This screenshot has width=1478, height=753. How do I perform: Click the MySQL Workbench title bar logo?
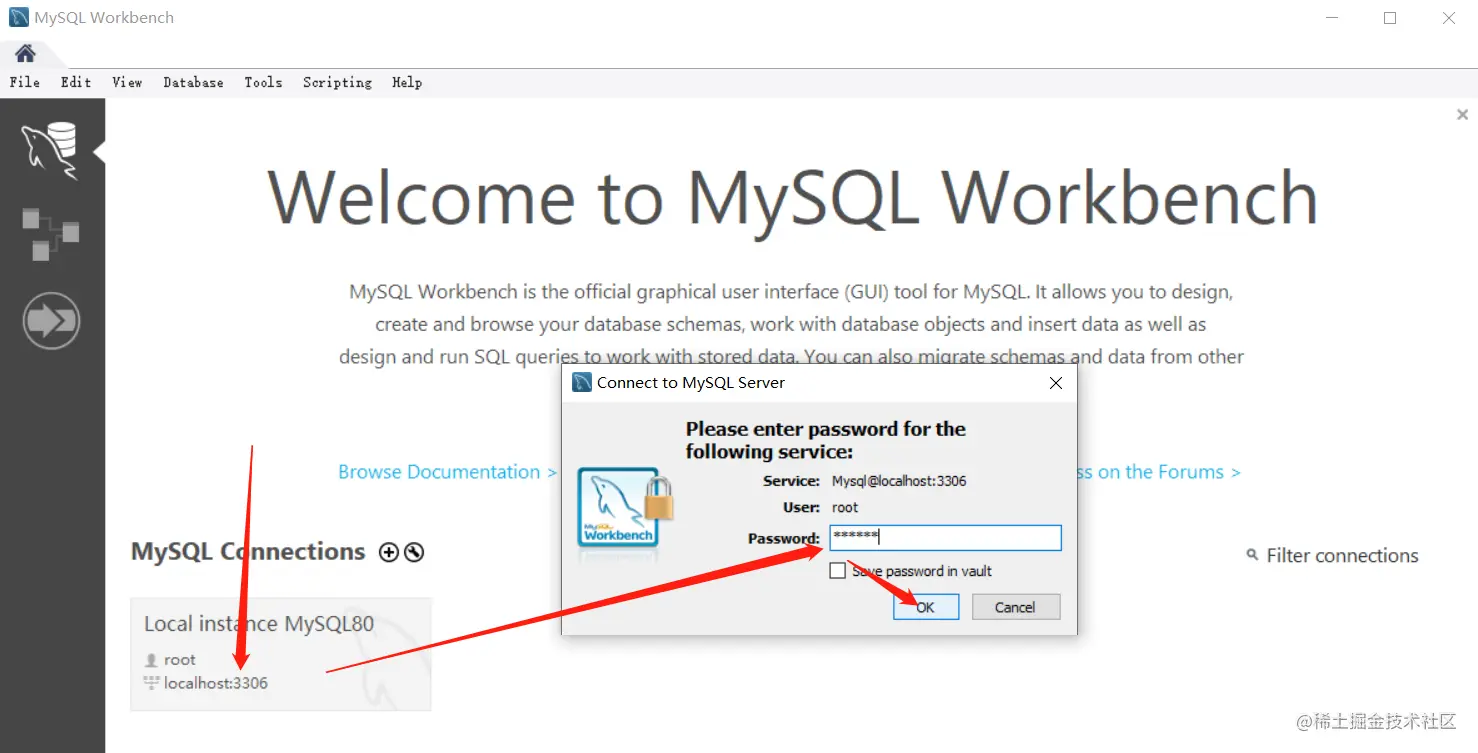pyautogui.click(x=19, y=17)
